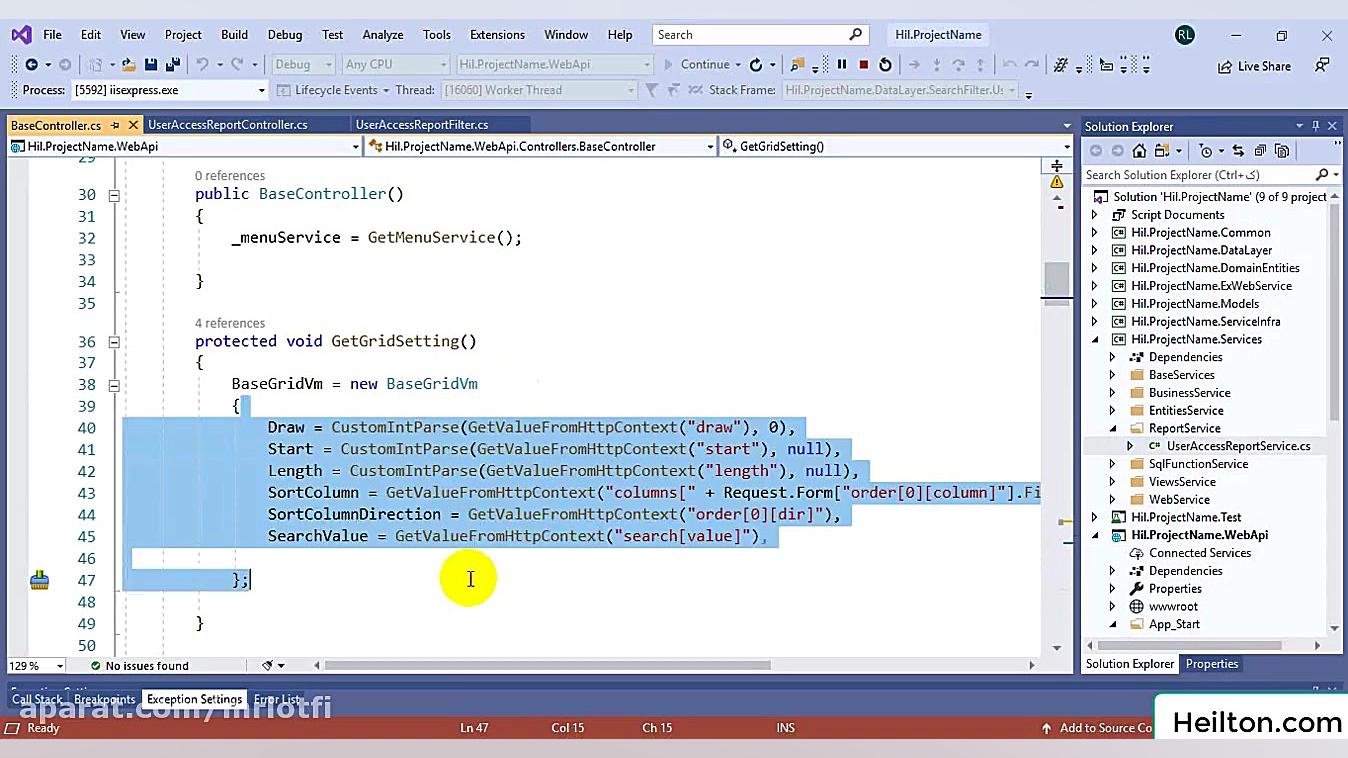This screenshot has height=758, width=1348.
Task: Click the Save icon in the toolbar
Action: coord(150,65)
